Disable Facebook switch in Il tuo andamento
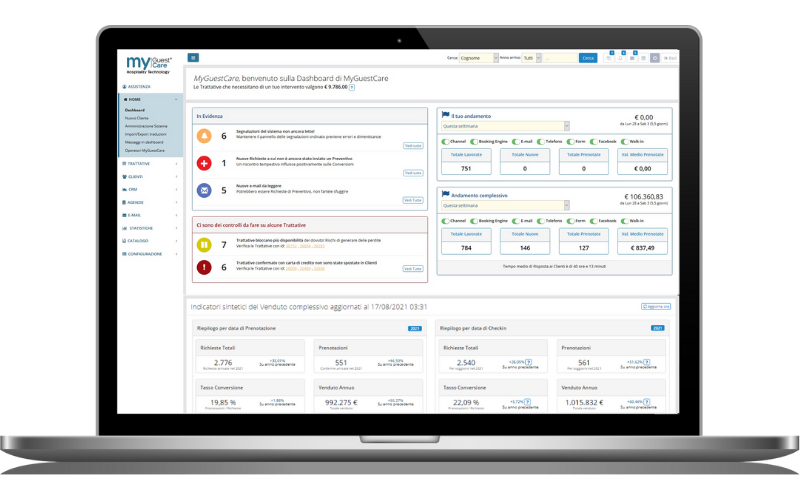This screenshot has height=500, width=800. [x=592, y=141]
